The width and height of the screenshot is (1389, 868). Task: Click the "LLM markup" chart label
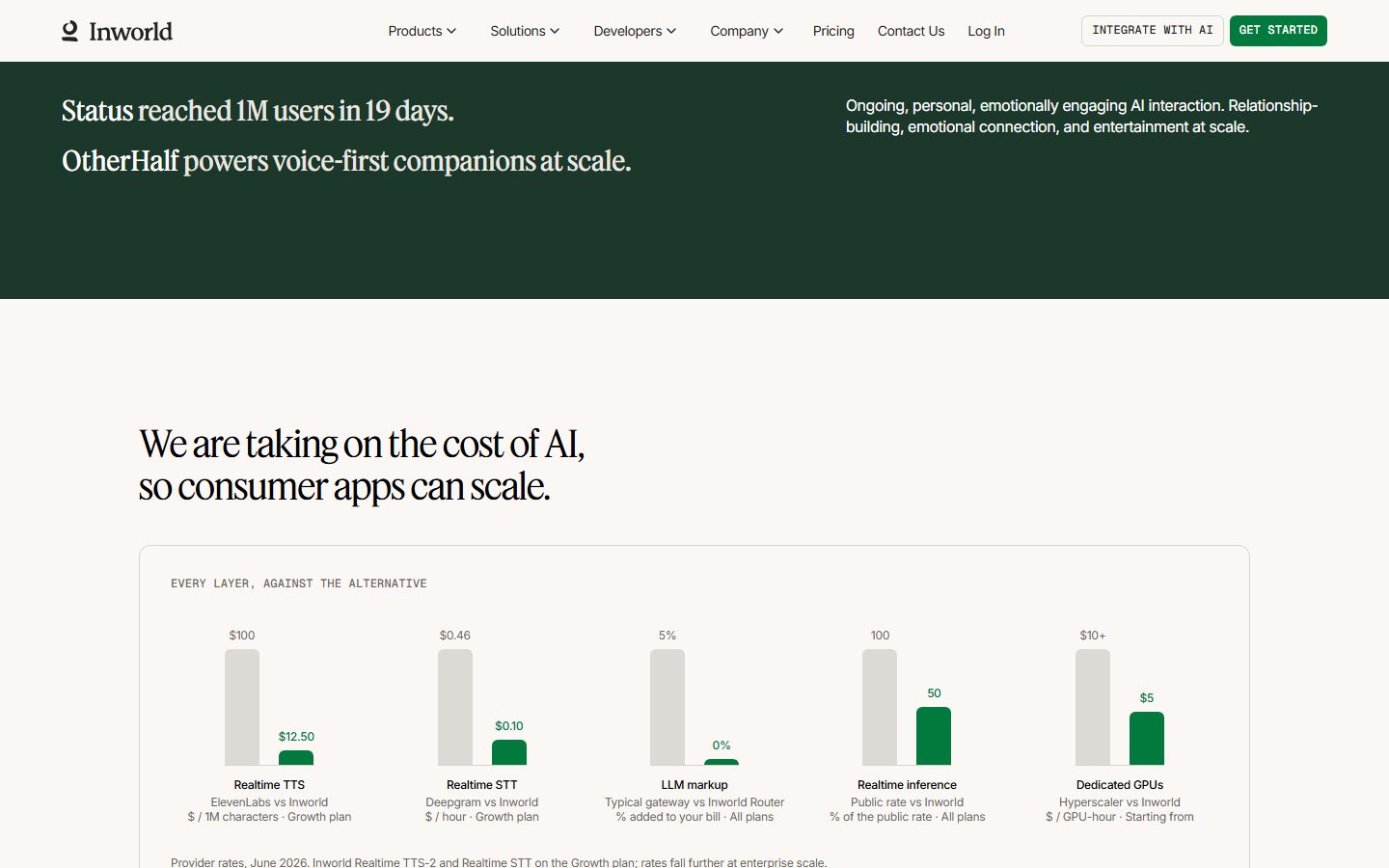[694, 785]
